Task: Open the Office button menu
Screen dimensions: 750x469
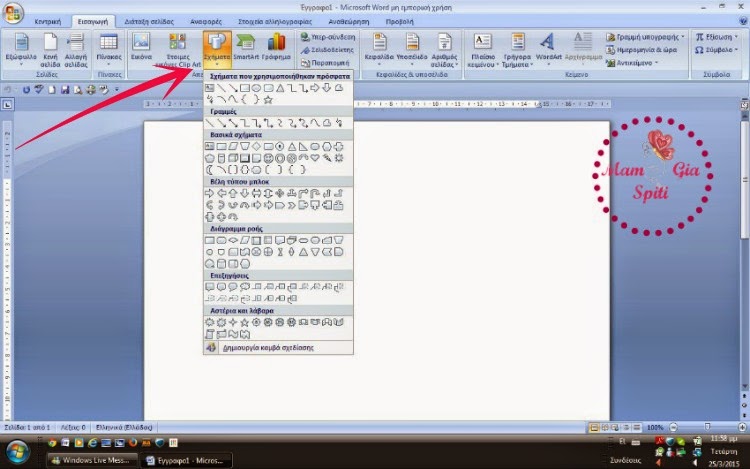Action: coord(13,13)
